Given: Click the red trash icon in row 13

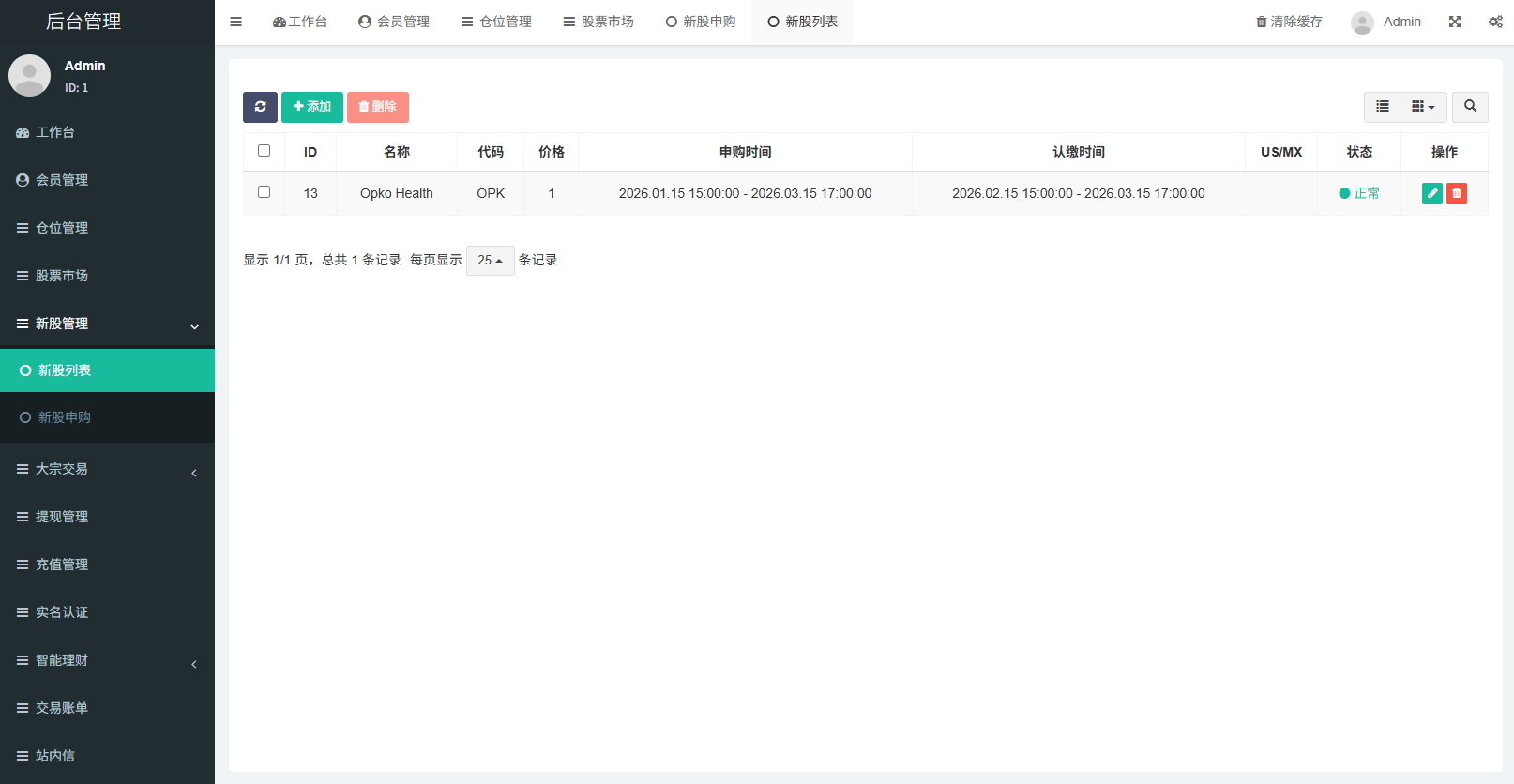Looking at the screenshot, I should point(1456,193).
